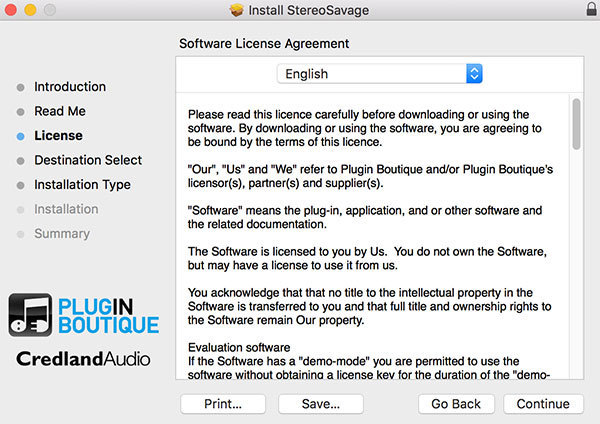Click the Go Back button

(456, 404)
